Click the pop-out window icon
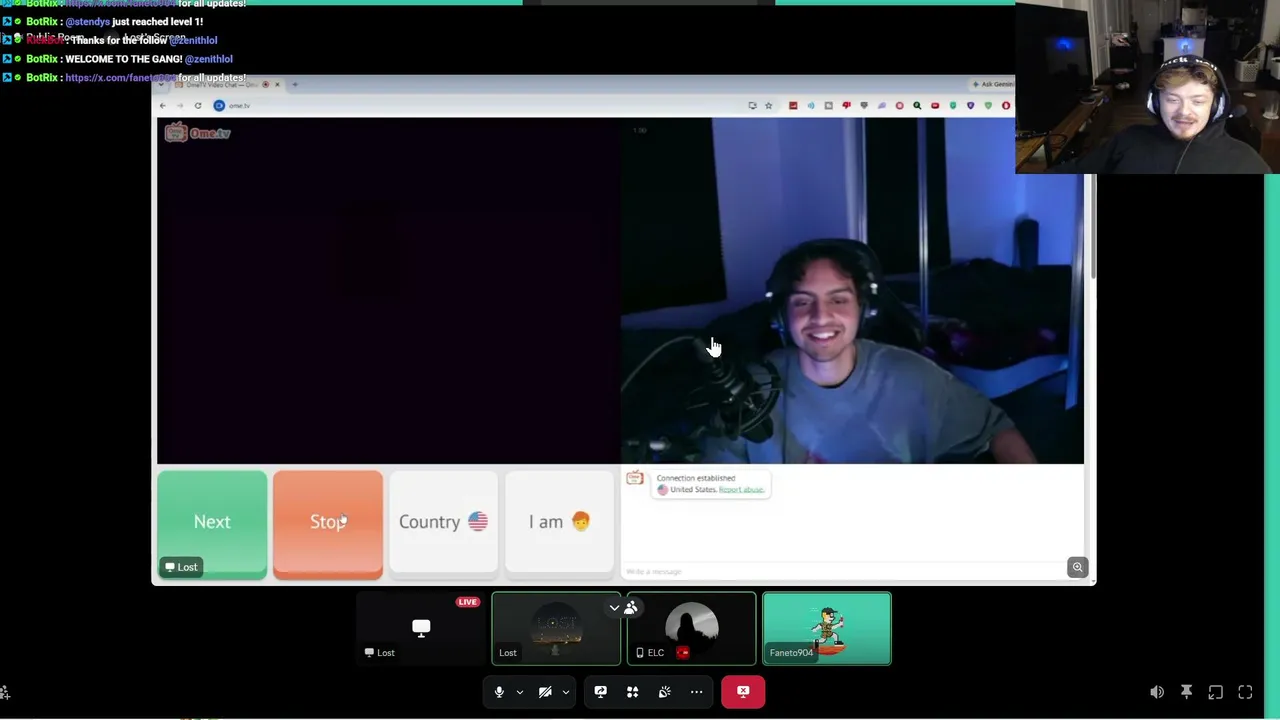The height and width of the screenshot is (720, 1280). [1216, 692]
